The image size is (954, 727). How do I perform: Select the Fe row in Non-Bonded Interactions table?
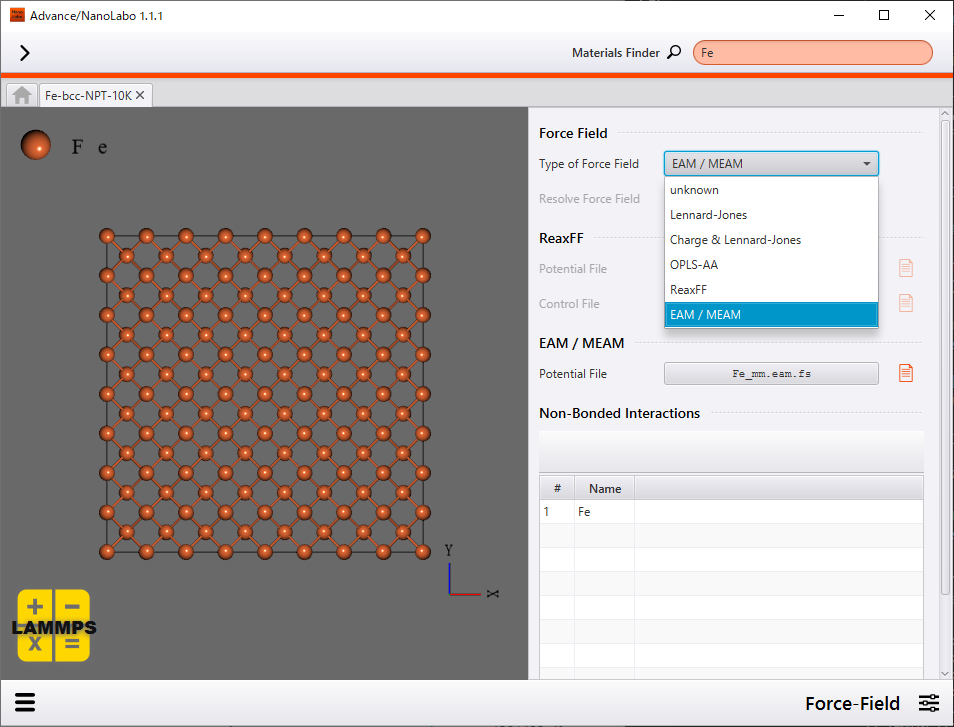pyautogui.click(x=731, y=512)
